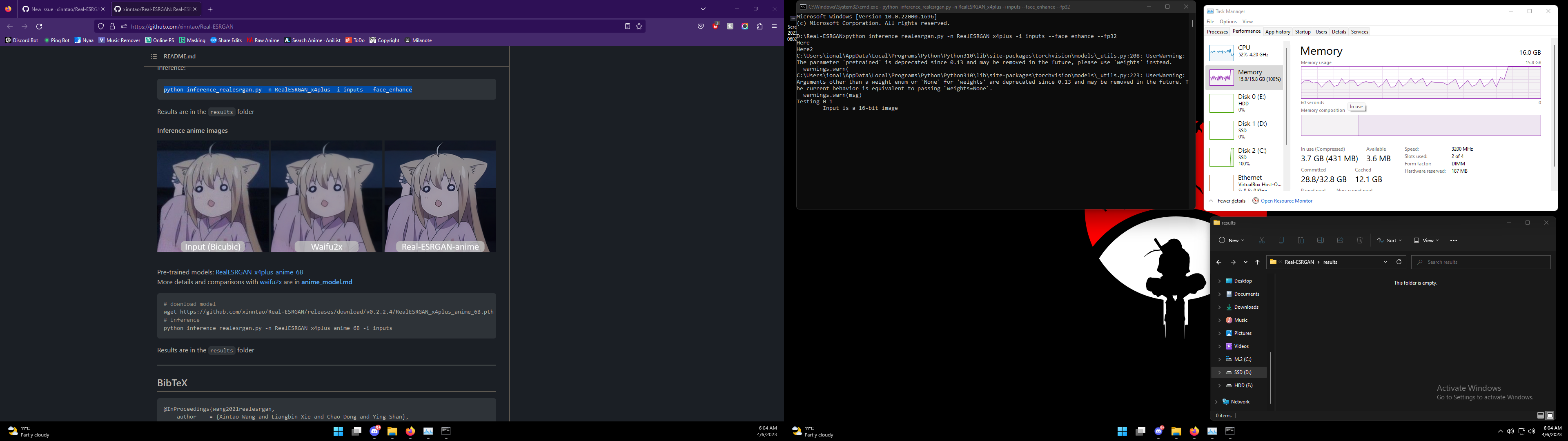The width and height of the screenshot is (1568, 441).
Task: Open the Options menu in Task Manager
Action: (1228, 21)
